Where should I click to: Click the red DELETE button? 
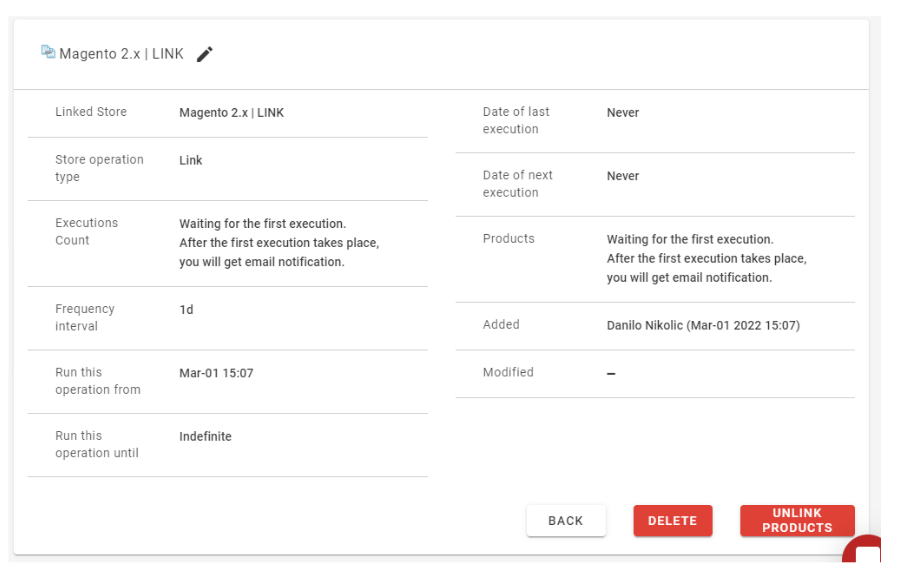(672, 520)
